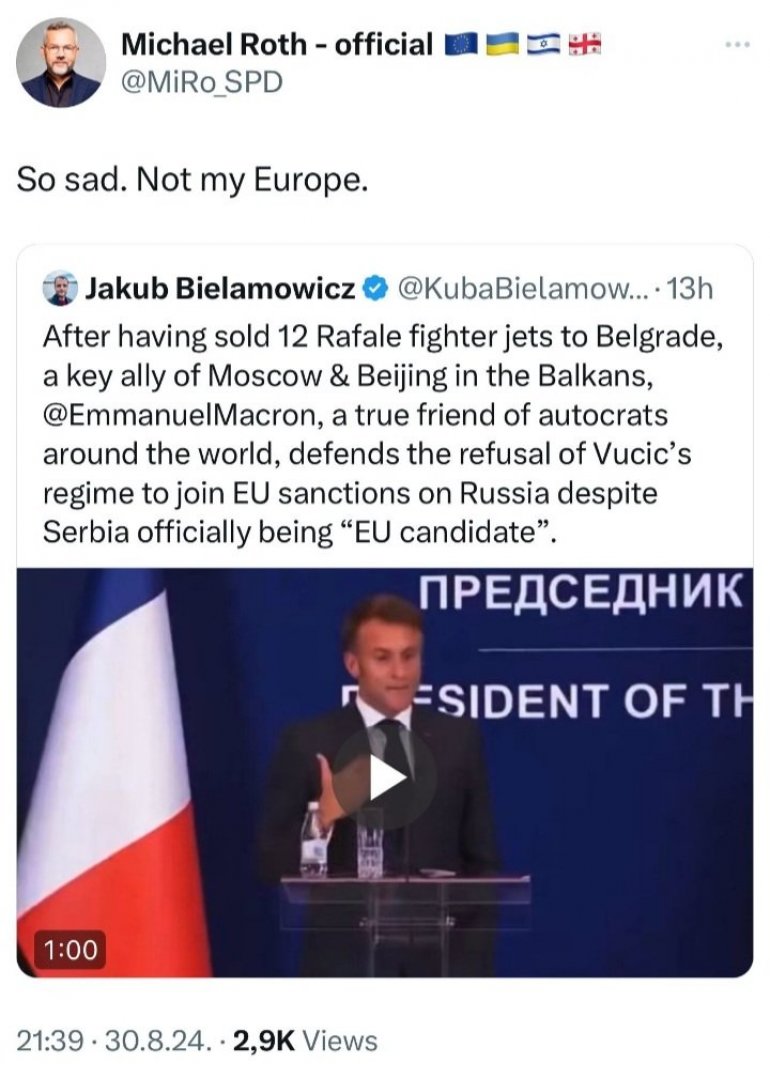The height and width of the screenshot is (1079, 770).
Task: Click Jakub Bielamowicz's small avatar
Action: (60, 289)
